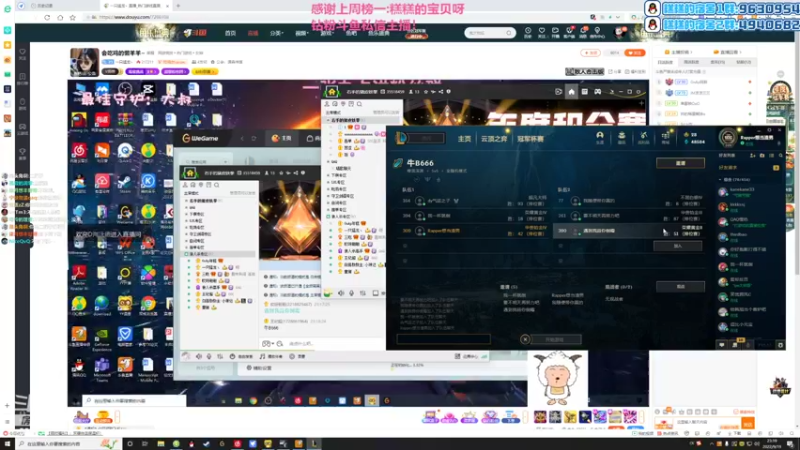Viewport: 800px width, 450px height.
Task: Open 鱼吧 in the Douyu navigation
Action: tap(352, 33)
